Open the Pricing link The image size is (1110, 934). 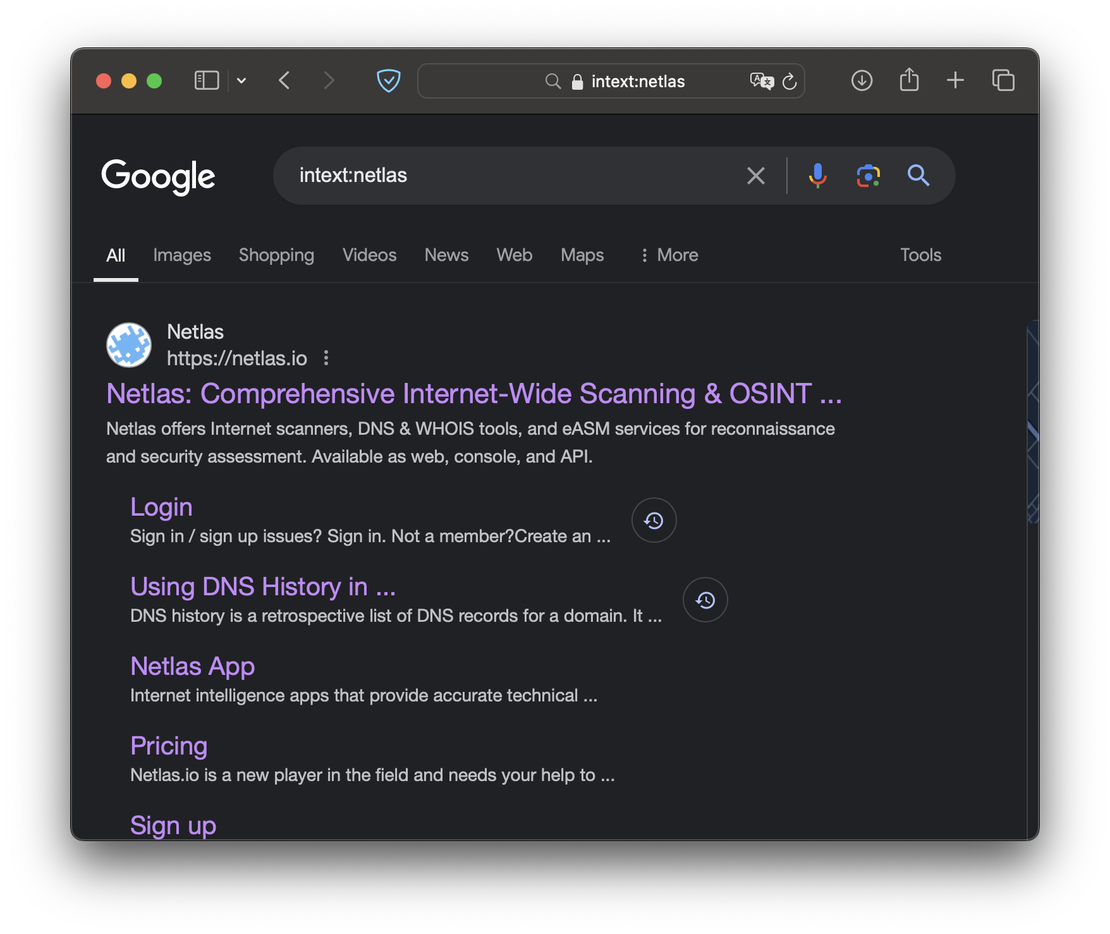168,746
